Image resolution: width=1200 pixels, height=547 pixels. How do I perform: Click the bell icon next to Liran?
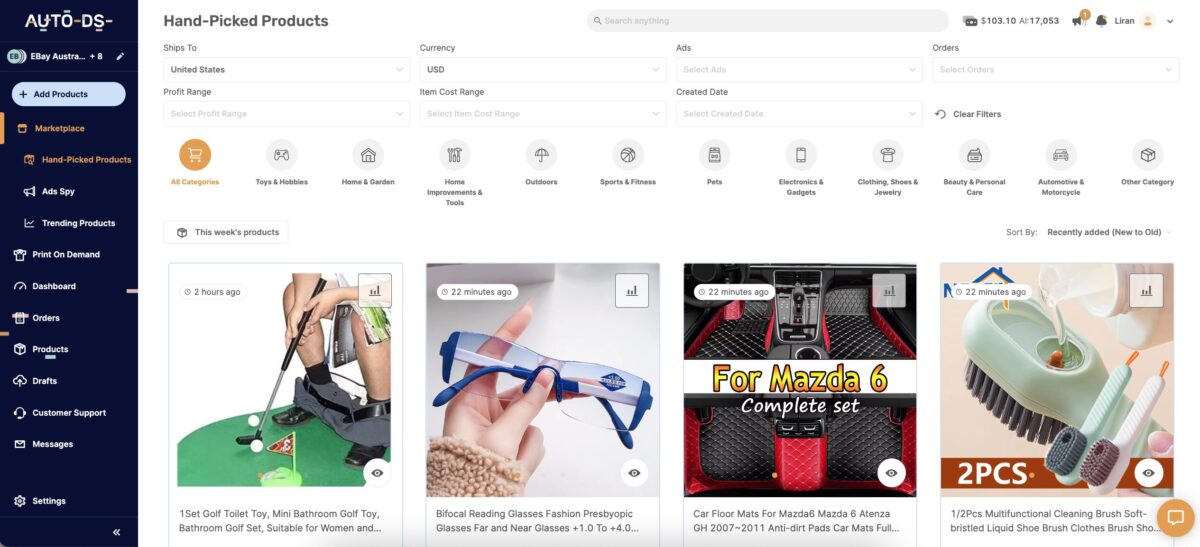coord(1102,20)
